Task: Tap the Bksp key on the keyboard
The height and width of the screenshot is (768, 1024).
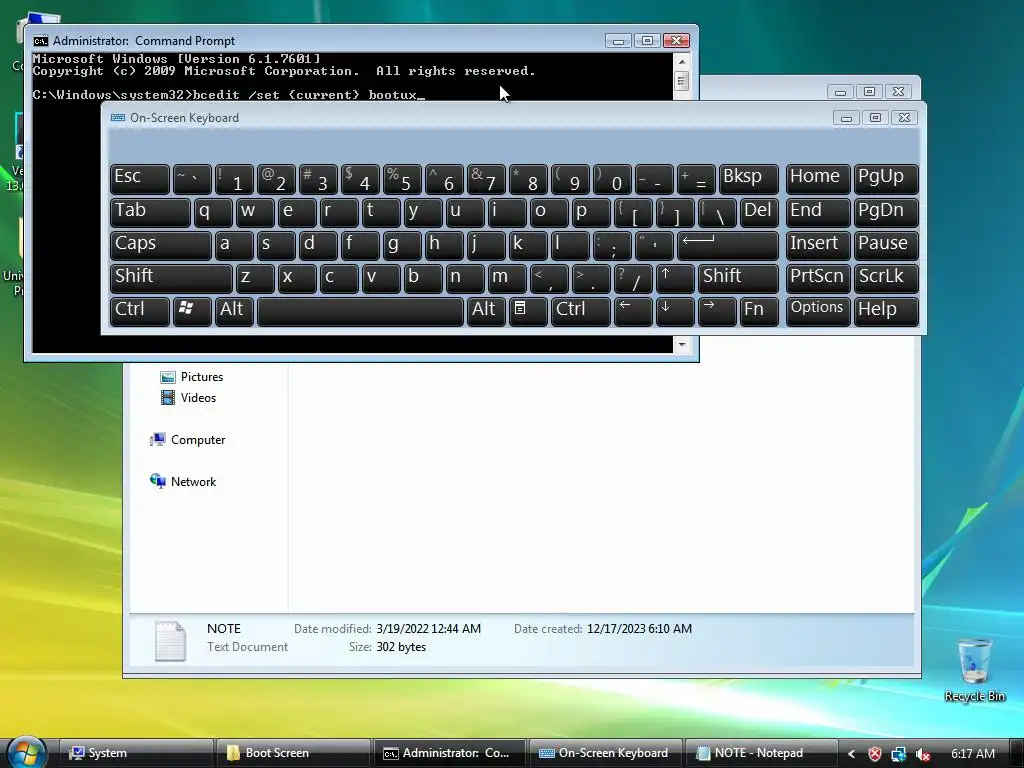Action: [748, 179]
